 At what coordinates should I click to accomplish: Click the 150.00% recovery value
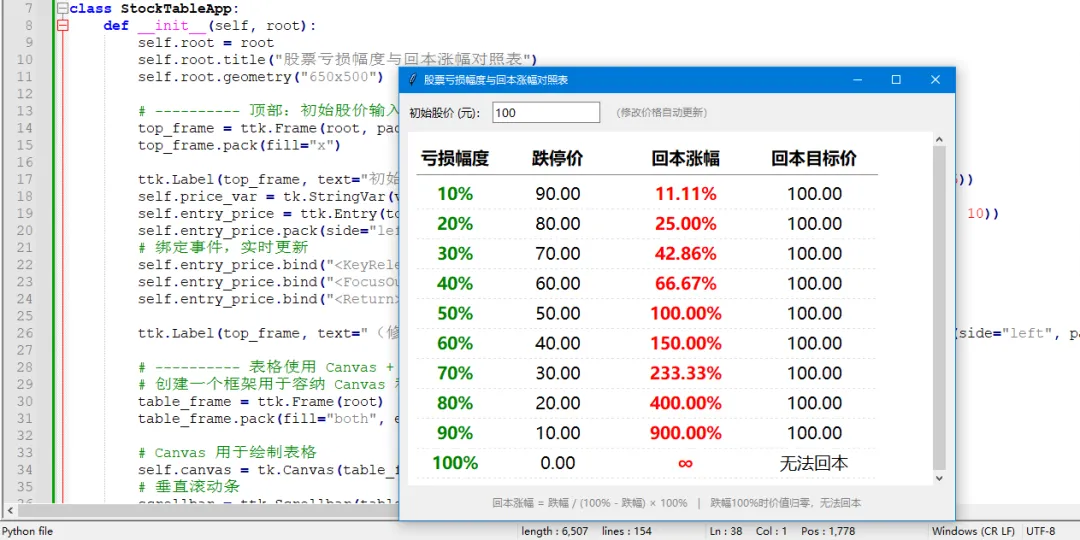[x=686, y=343]
